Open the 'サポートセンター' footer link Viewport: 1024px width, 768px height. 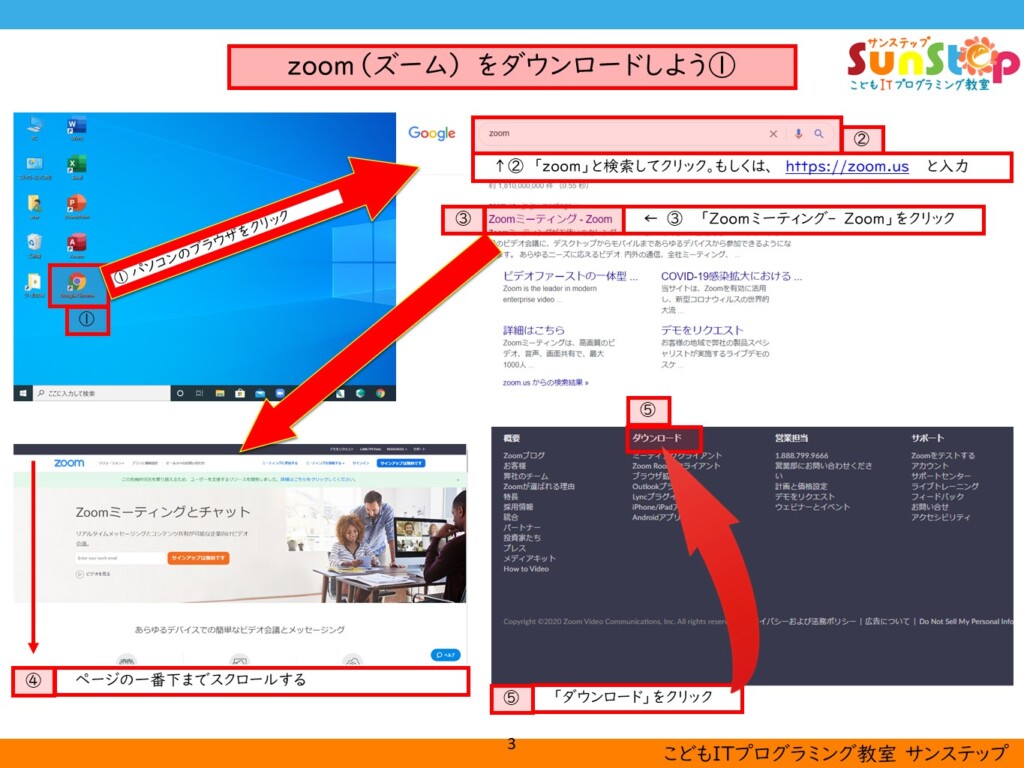(x=941, y=476)
